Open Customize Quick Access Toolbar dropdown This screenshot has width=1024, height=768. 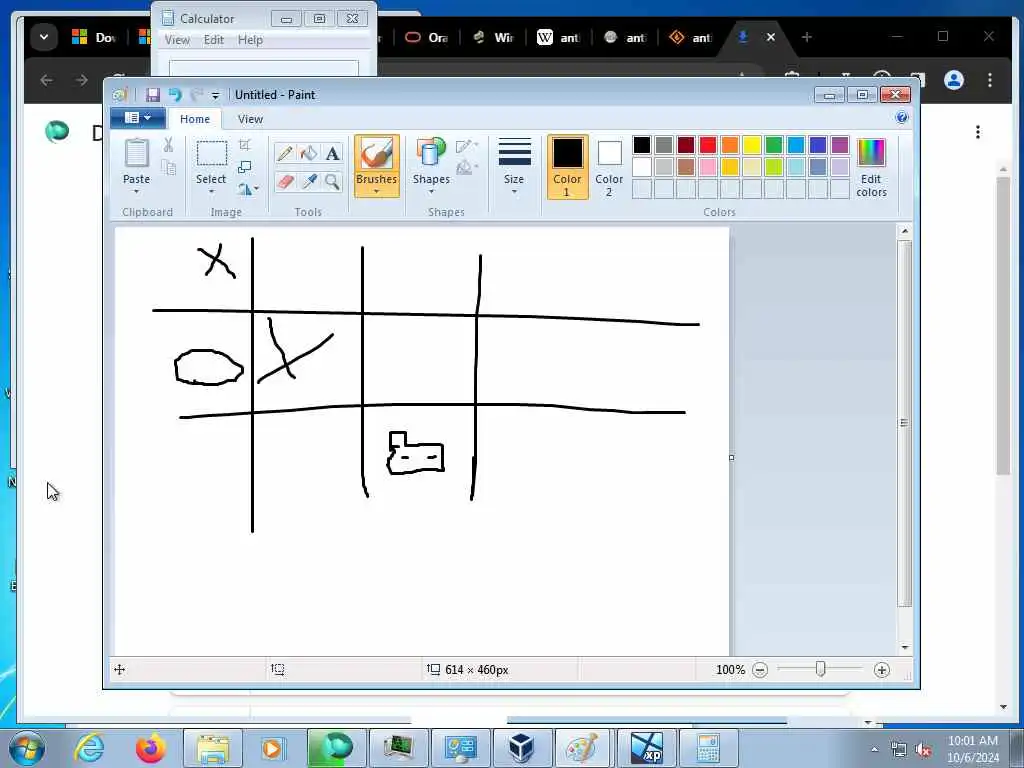tap(216, 95)
